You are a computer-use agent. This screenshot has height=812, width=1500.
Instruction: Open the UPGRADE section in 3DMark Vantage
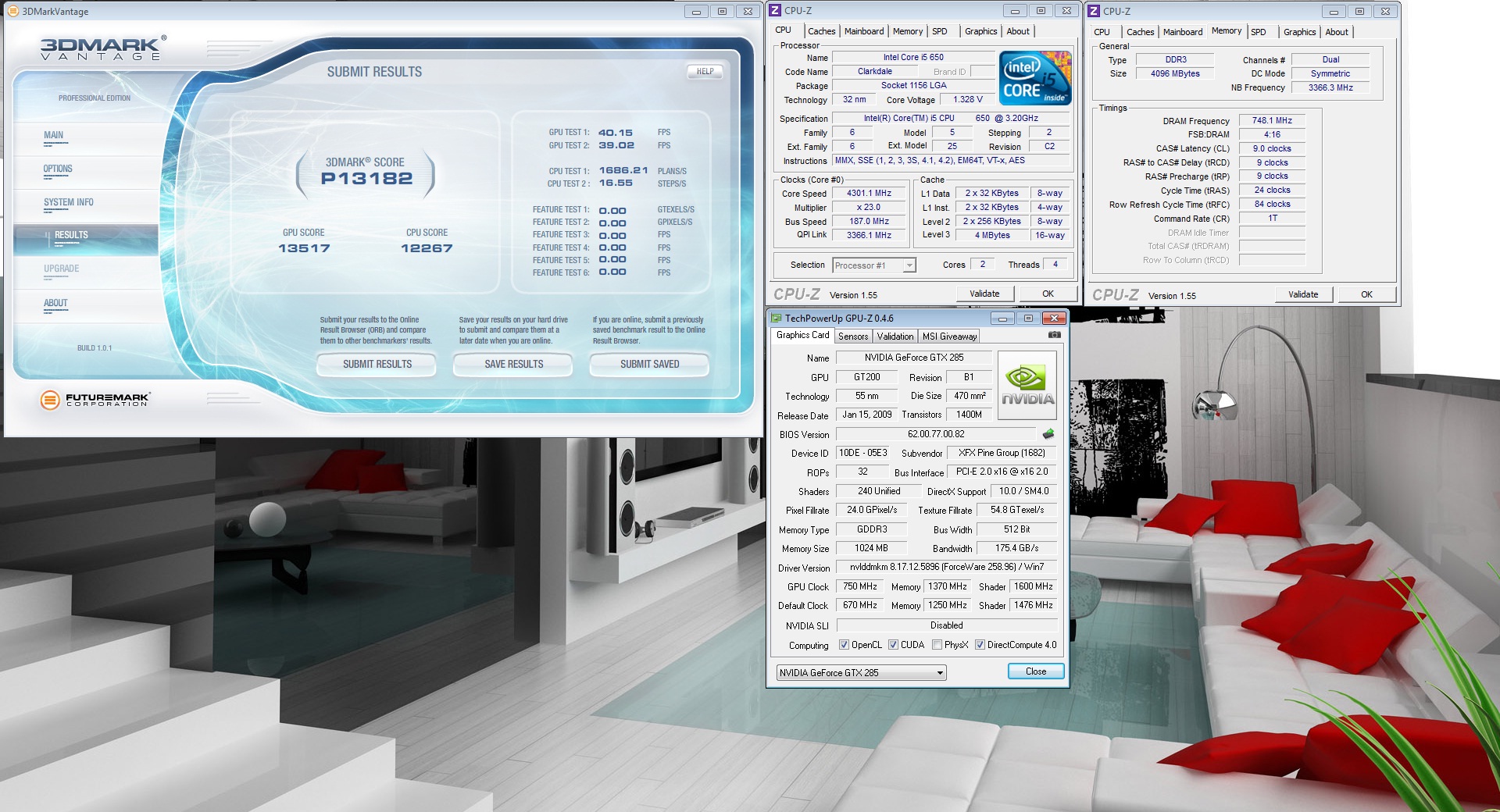(62, 269)
